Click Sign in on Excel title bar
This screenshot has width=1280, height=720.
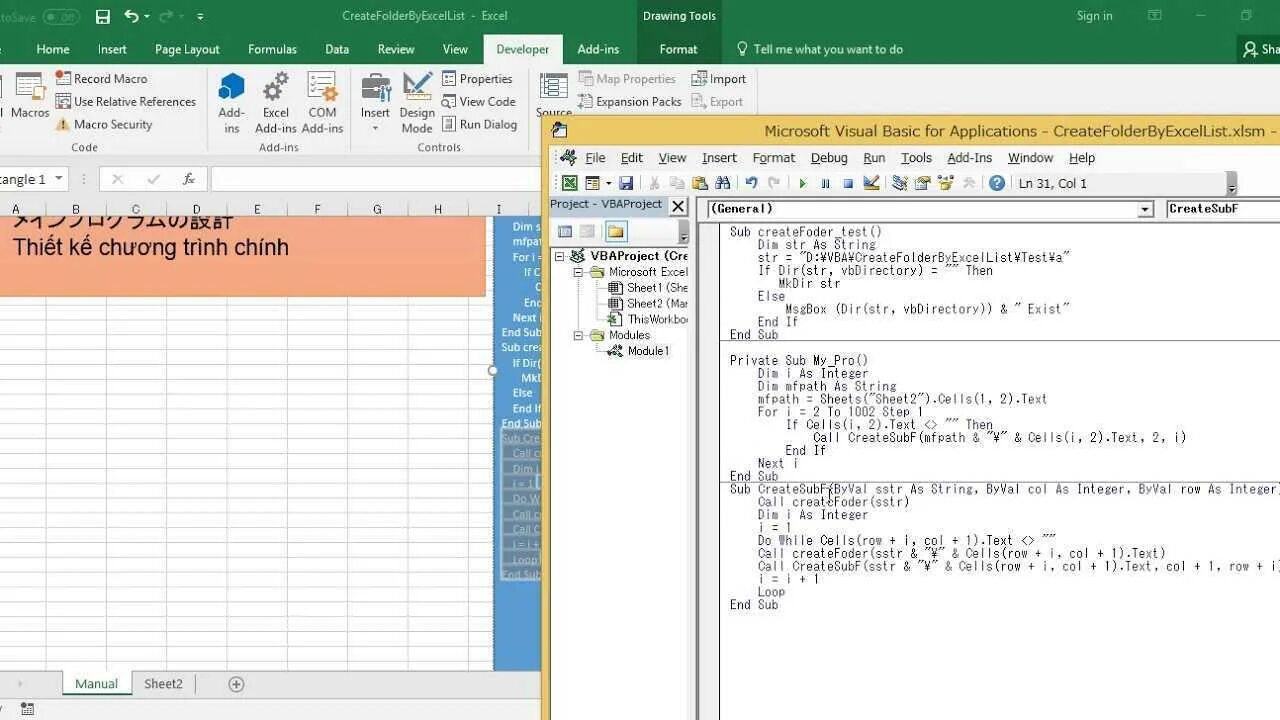(1094, 16)
